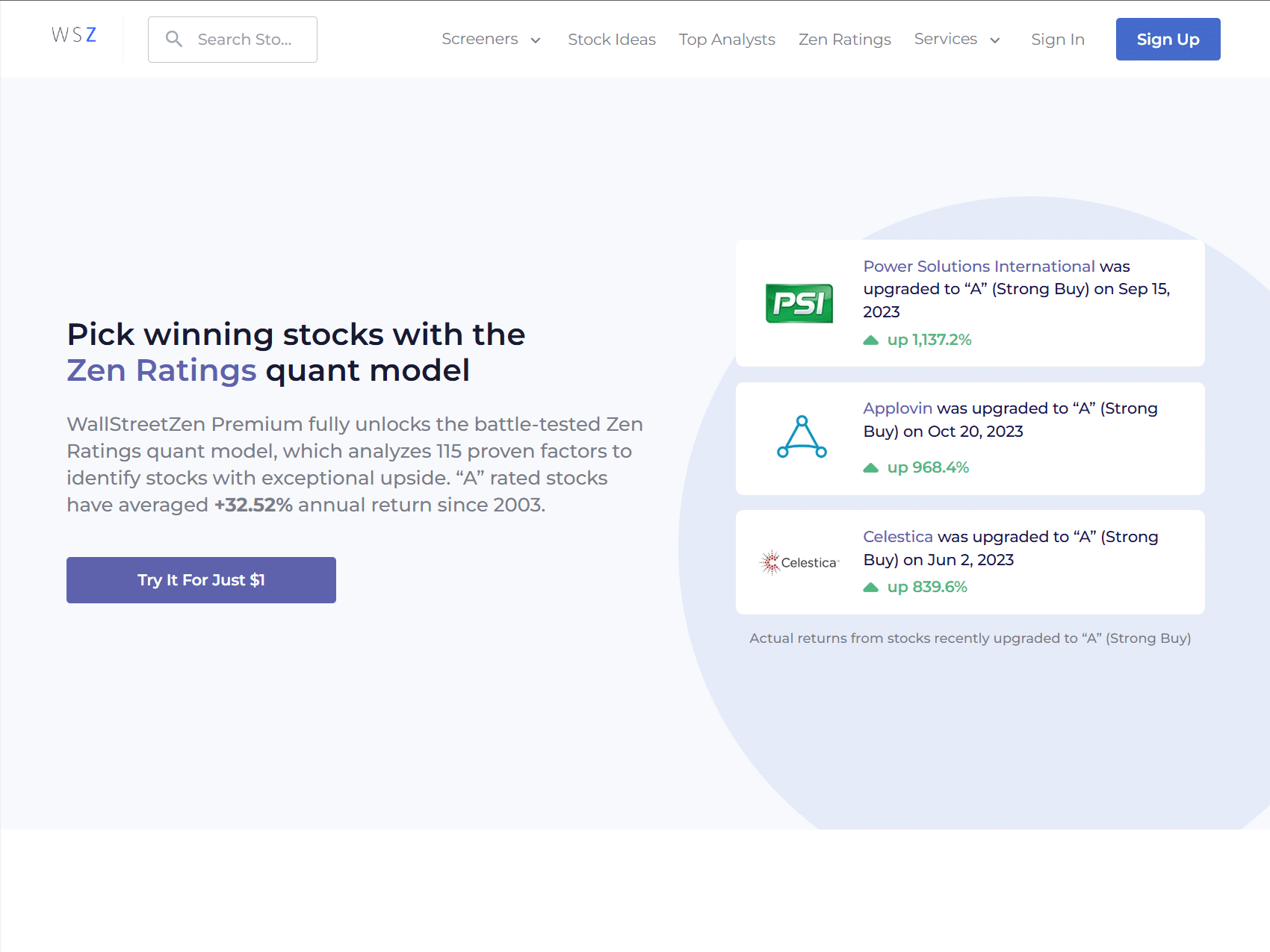
Task: Click the Applovin triangle logo
Action: pos(801,438)
